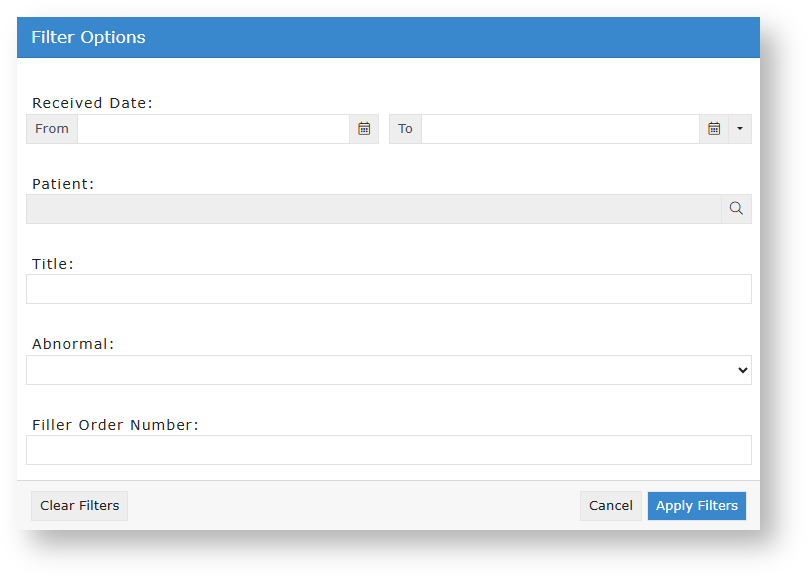Click the Abnormal field label

click(73, 344)
